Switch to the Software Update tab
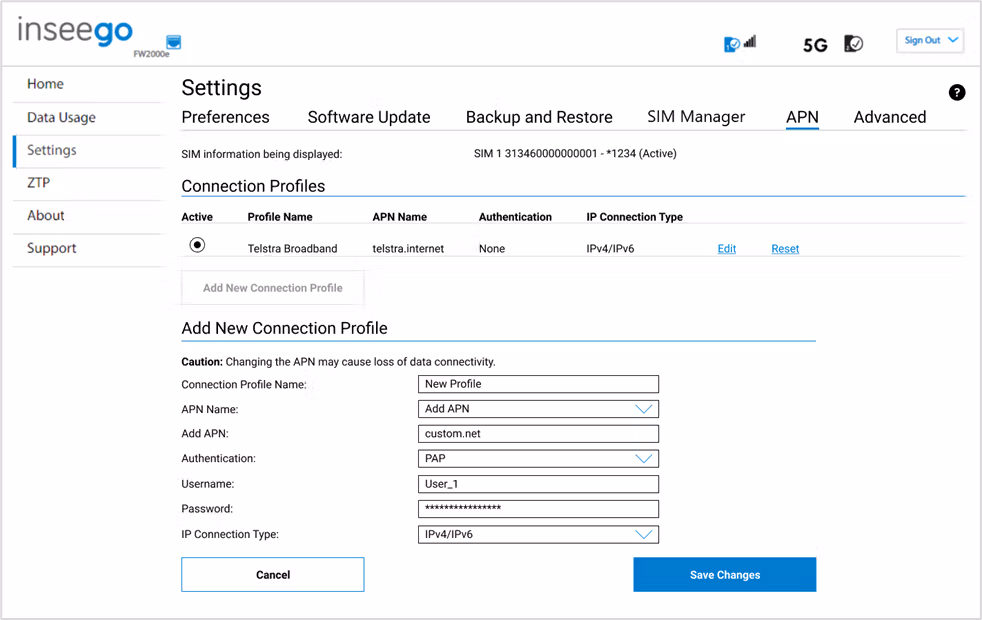This screenshot has height=620, width=982. tap(369, 117)
